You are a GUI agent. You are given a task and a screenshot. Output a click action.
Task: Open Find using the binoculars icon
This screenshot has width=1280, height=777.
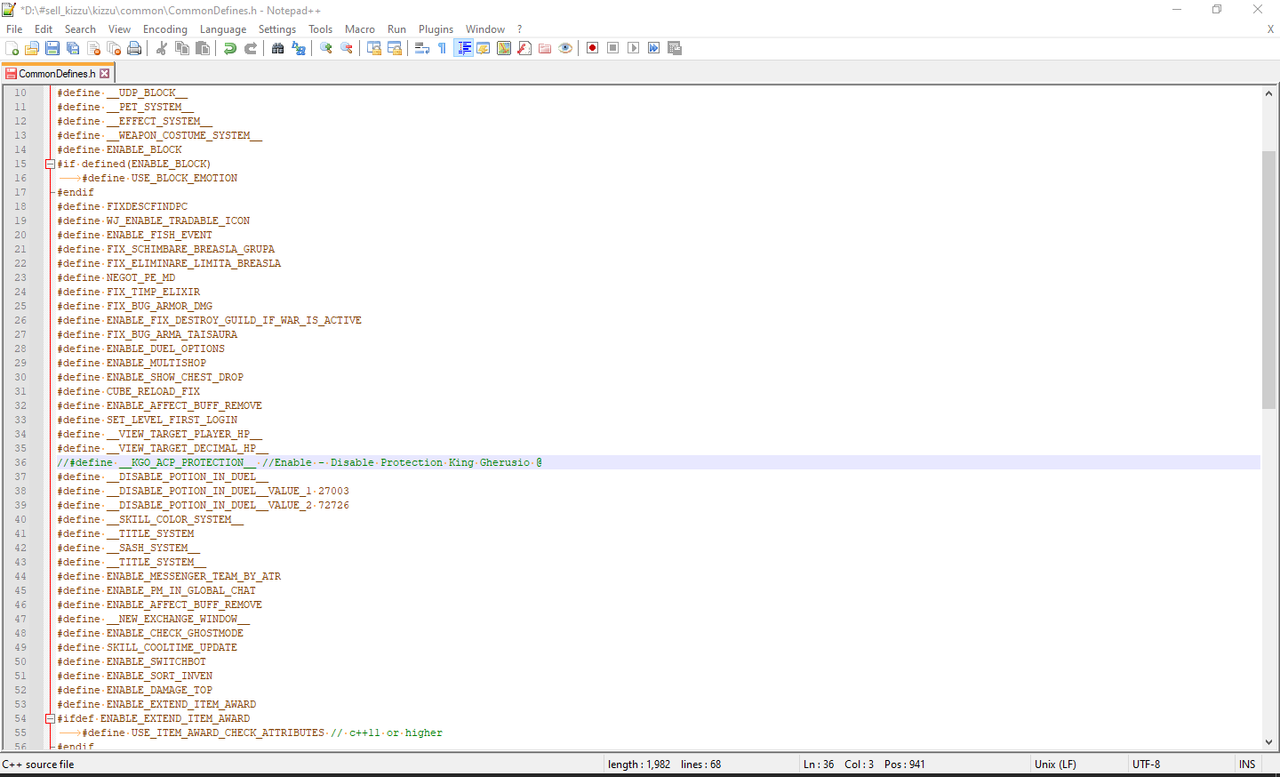coord(278,48)
